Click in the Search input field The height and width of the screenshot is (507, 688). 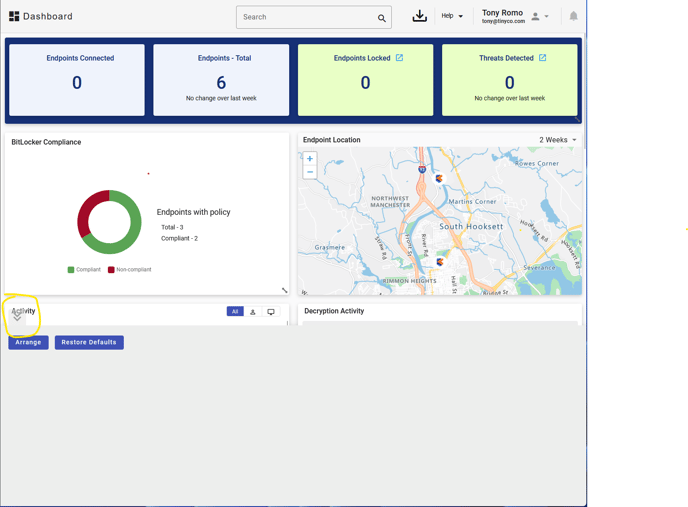click(305, 17)
